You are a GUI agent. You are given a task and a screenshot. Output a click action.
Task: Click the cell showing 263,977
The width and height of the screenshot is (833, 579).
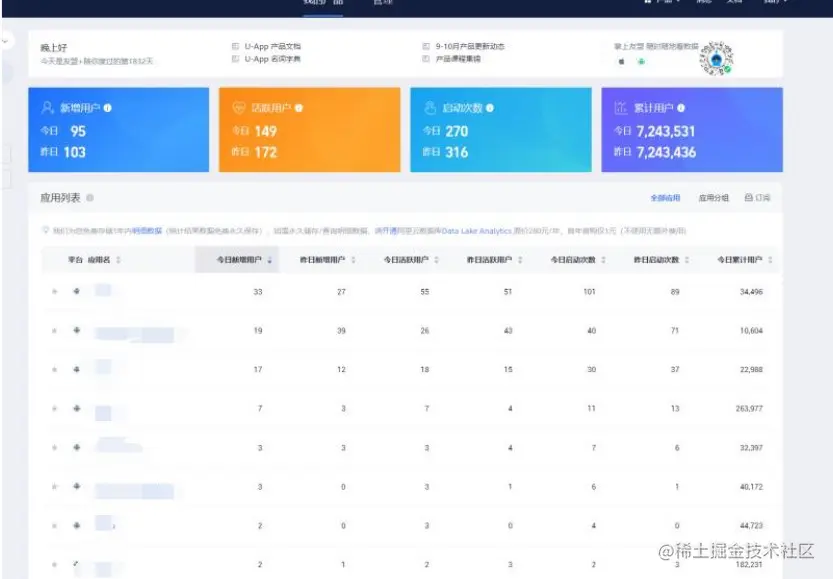click(x=749, y=408)
